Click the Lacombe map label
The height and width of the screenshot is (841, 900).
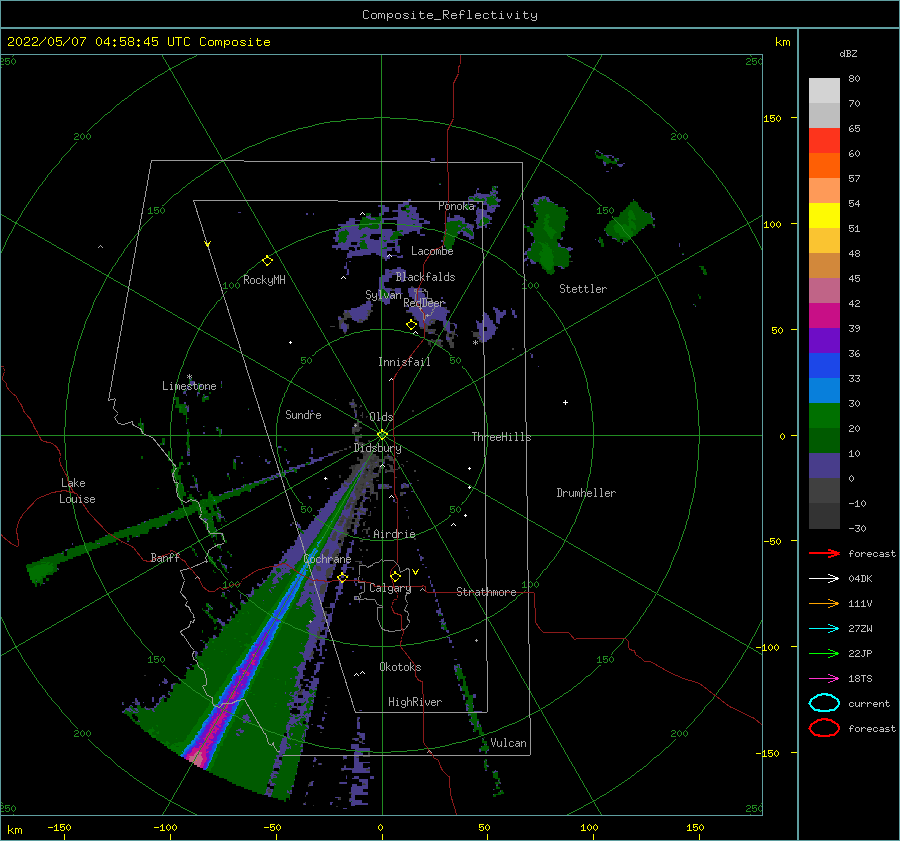432,251
